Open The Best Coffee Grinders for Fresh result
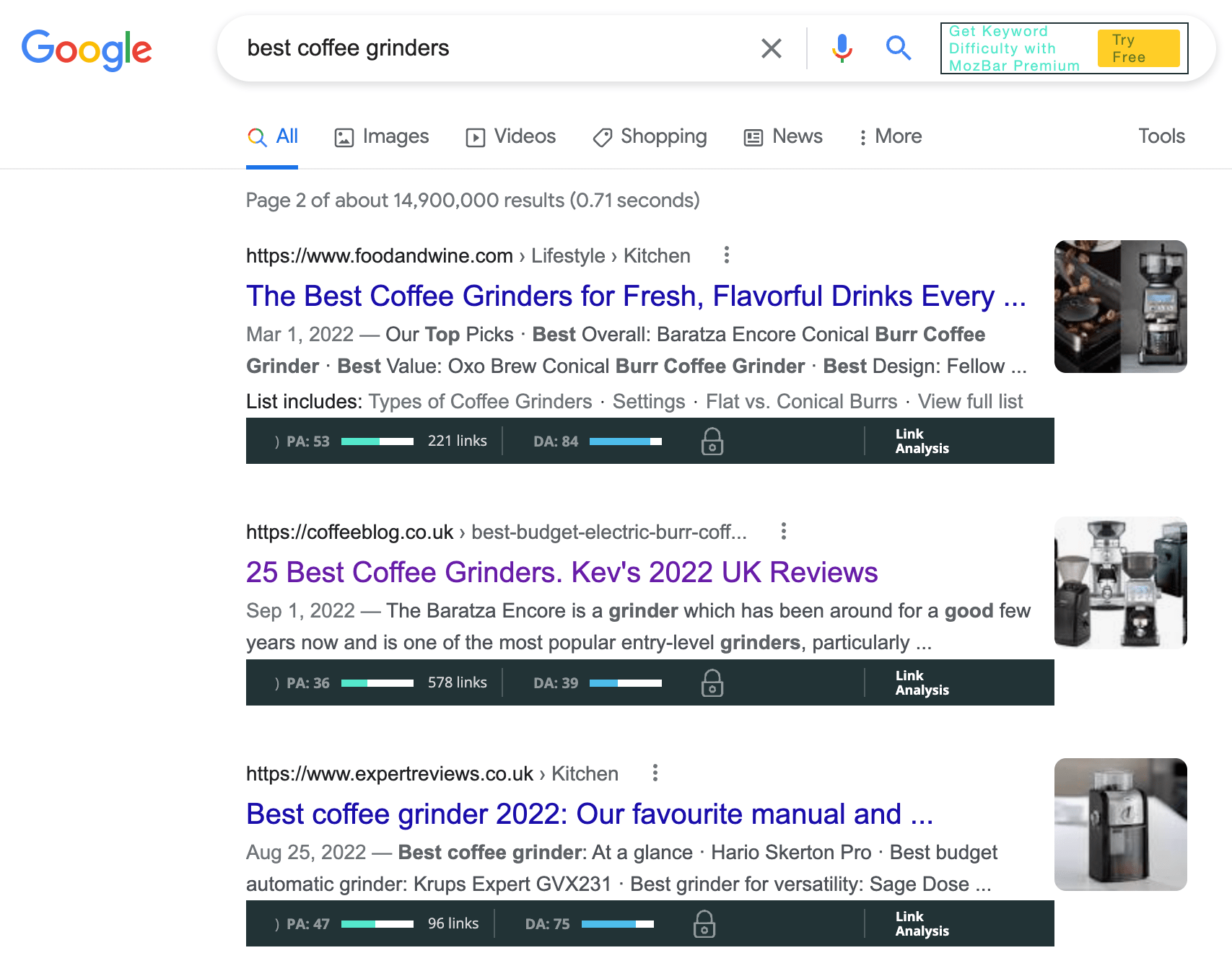Image resolution: width=1232 pixels, height=971 pixels. [636, 296]
